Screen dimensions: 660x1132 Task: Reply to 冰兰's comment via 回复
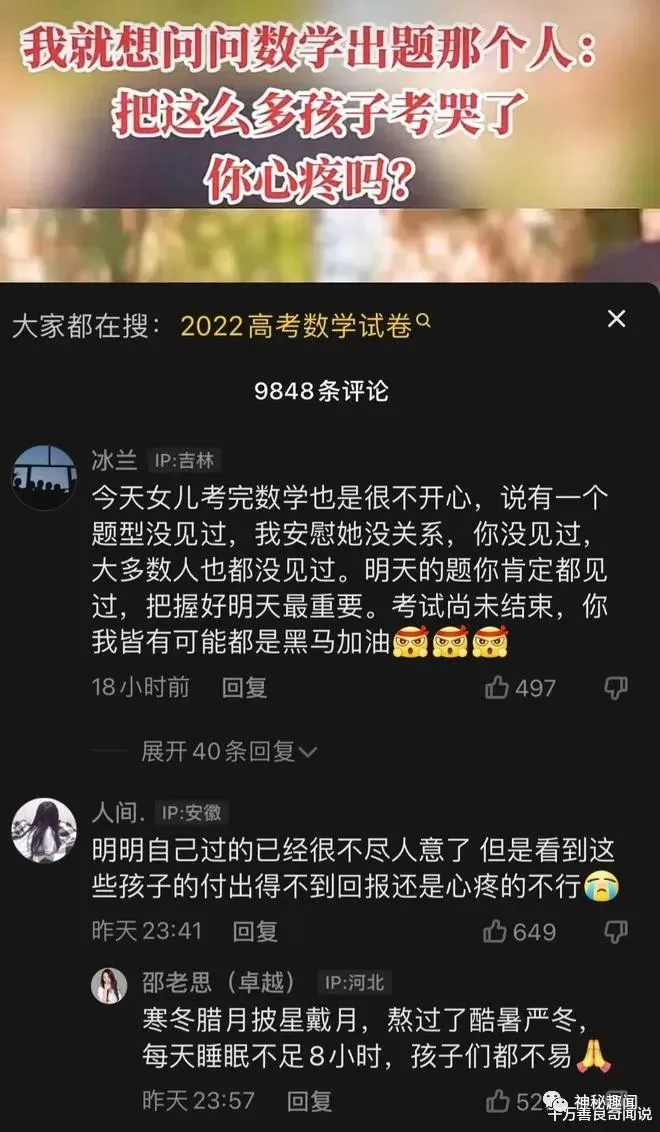click(x=244, y=687)
